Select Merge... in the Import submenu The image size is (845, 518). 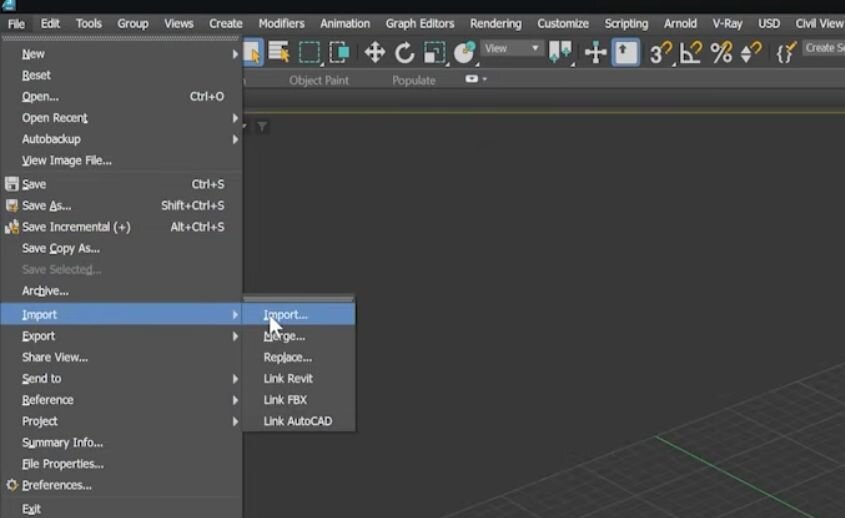point(299,336)
